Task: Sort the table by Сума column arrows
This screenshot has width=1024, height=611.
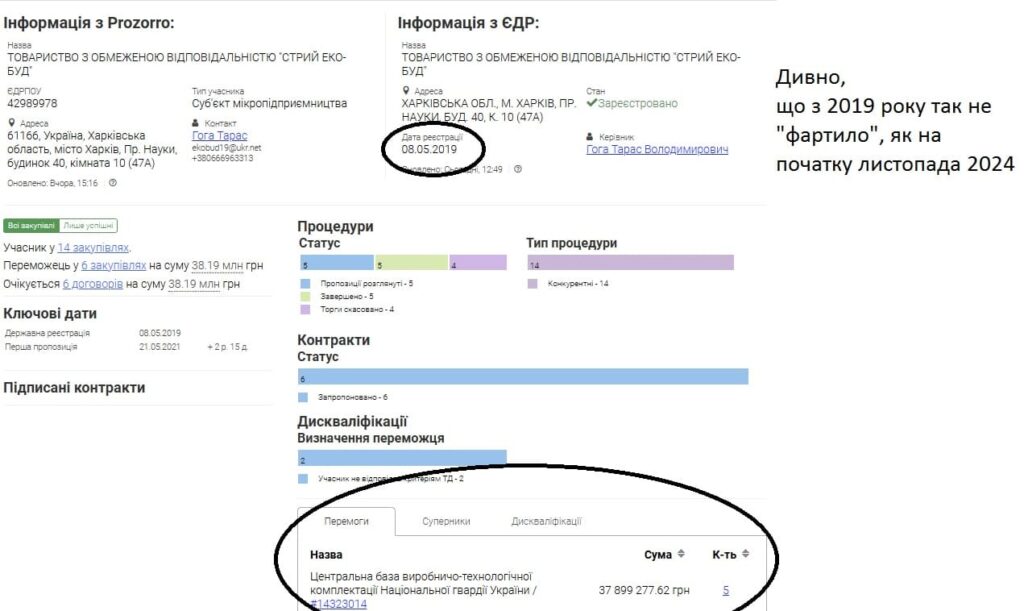Action: coord(681,554)
